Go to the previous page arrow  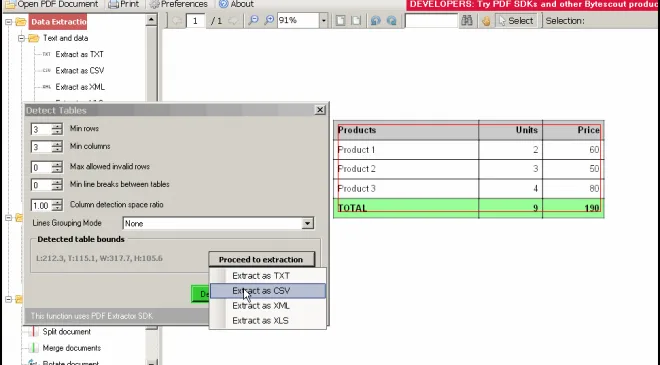[x=176, y=21]
